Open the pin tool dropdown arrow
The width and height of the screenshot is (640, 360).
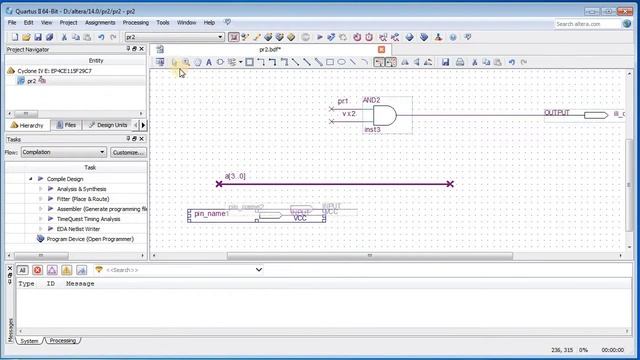click(x=241, y=62)
